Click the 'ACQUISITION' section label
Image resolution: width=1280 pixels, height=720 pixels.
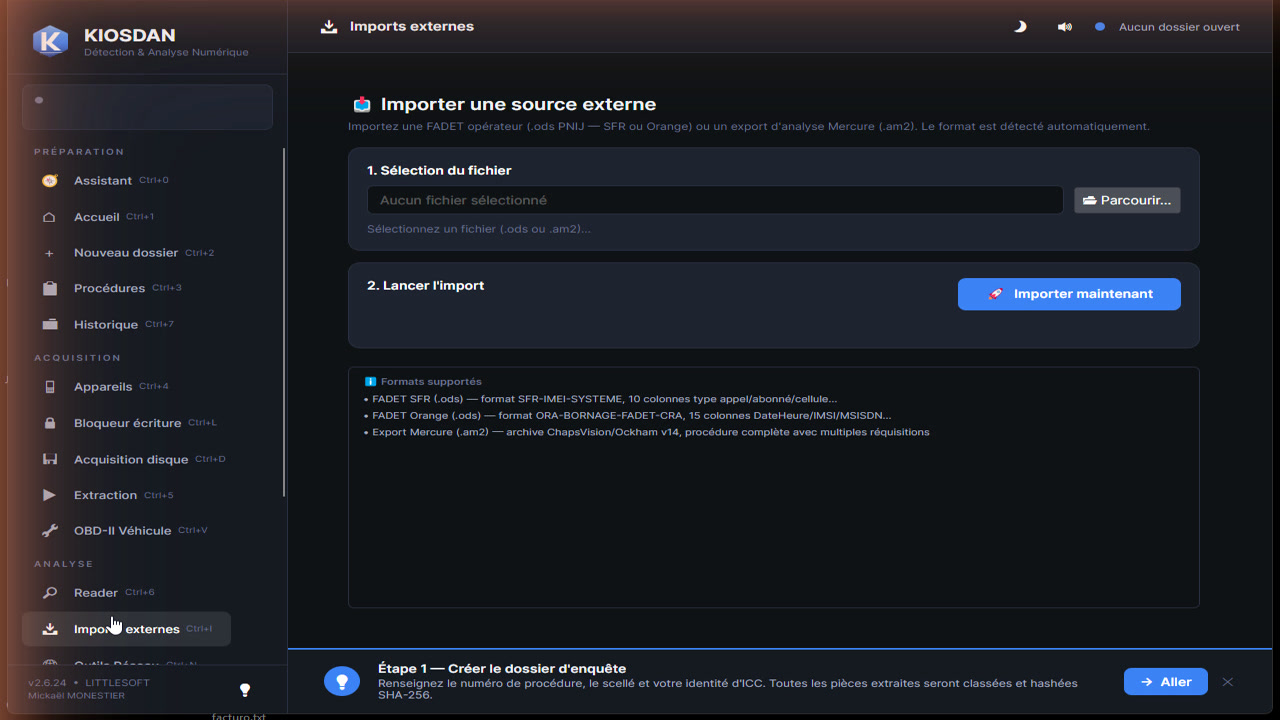pyautogui.click(x=77, y=358)
